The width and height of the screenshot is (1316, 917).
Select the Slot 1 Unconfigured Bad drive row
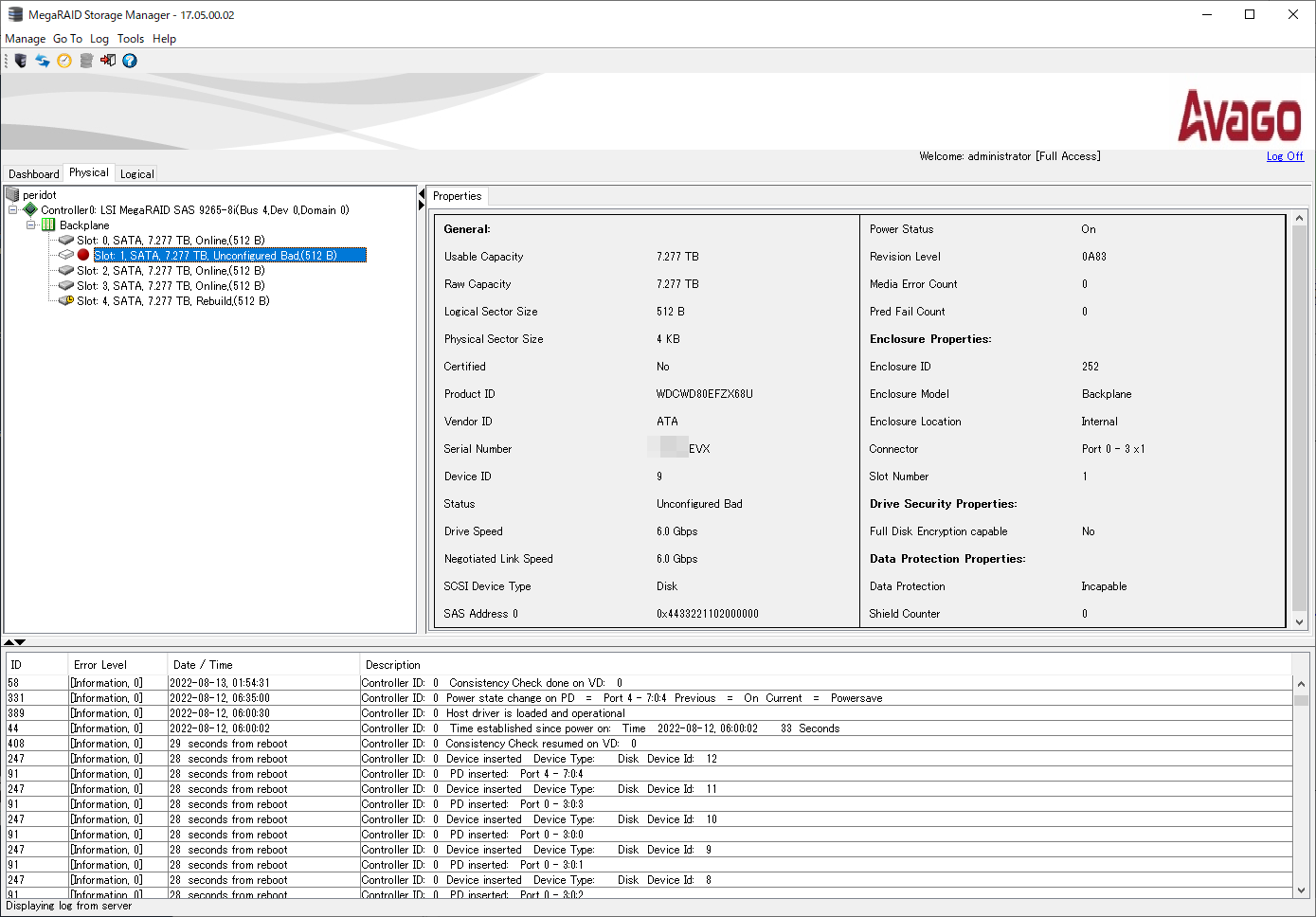coord(229,256)
